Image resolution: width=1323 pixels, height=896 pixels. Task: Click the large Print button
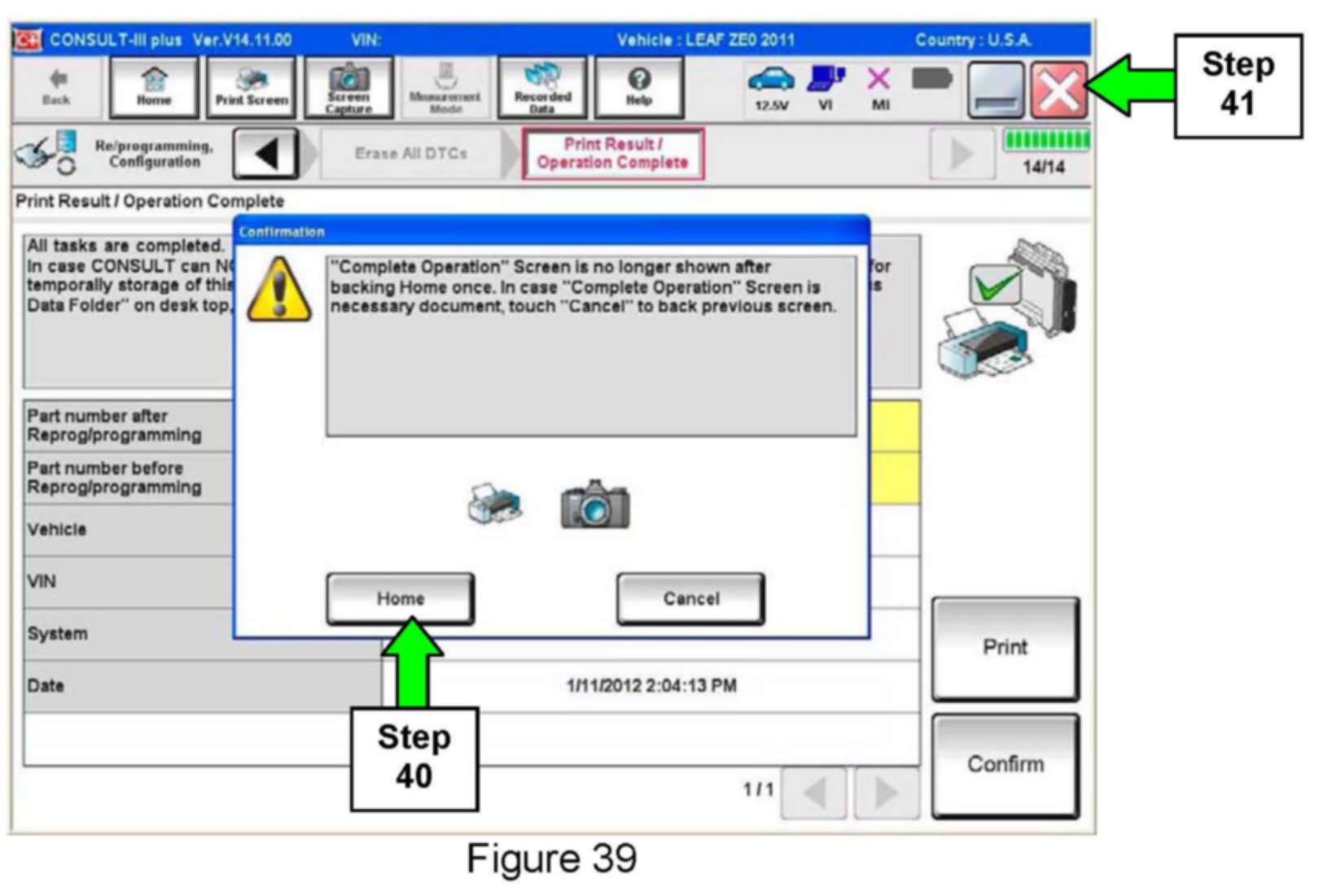pyautogui.click(x=1005, y=648)
